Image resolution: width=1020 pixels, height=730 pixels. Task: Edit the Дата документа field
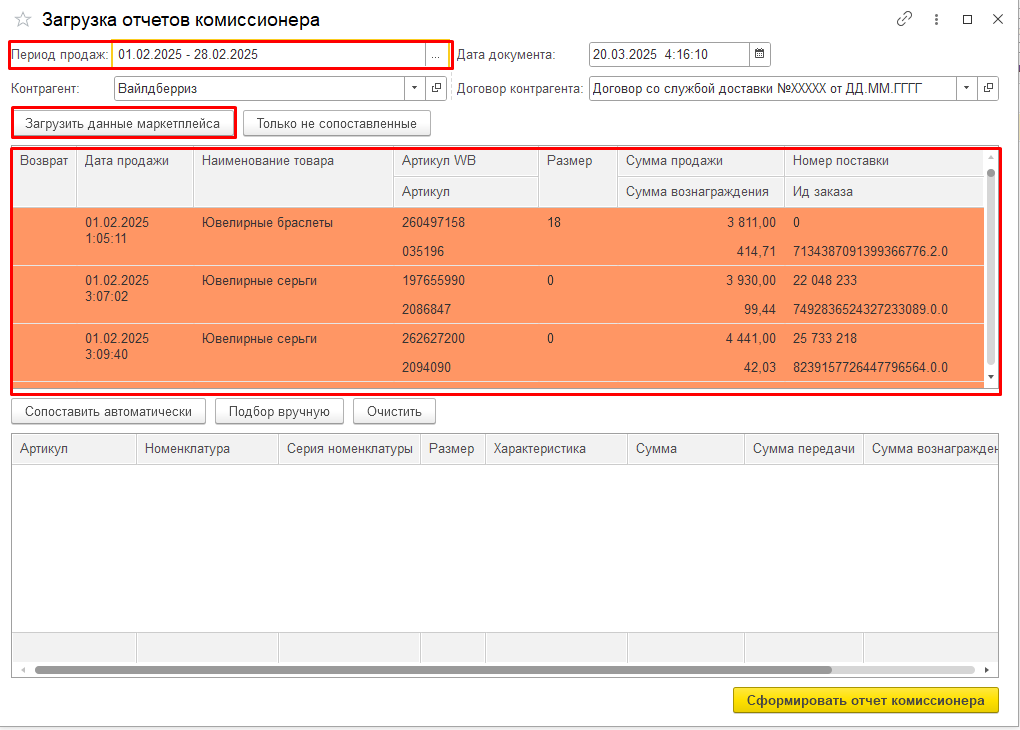(669, 54)
